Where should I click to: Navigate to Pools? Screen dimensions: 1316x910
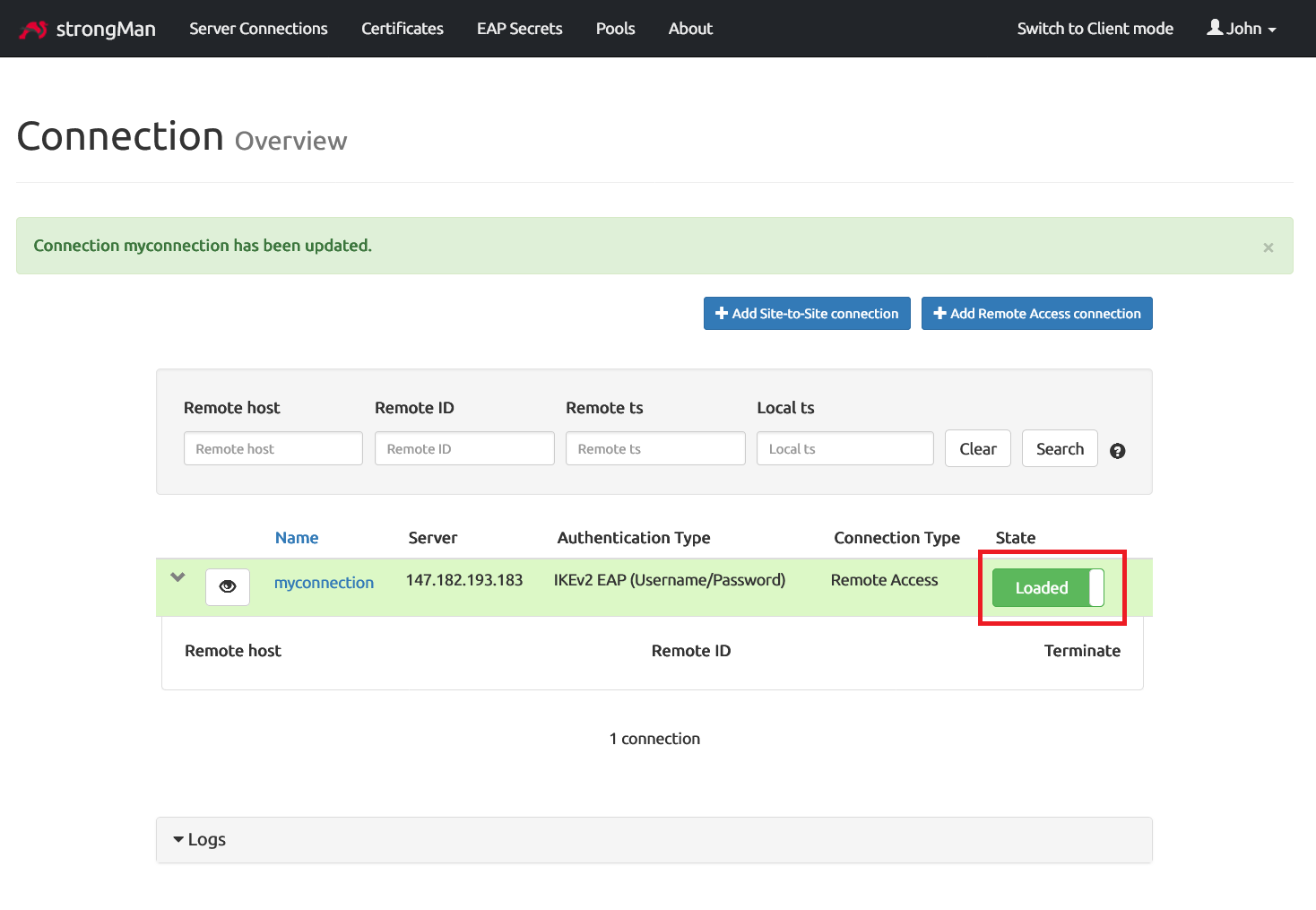pos(615,29)
